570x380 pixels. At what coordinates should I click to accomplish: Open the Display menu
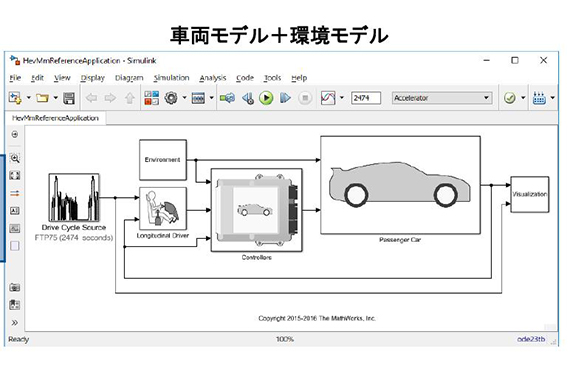coord(92,78)
